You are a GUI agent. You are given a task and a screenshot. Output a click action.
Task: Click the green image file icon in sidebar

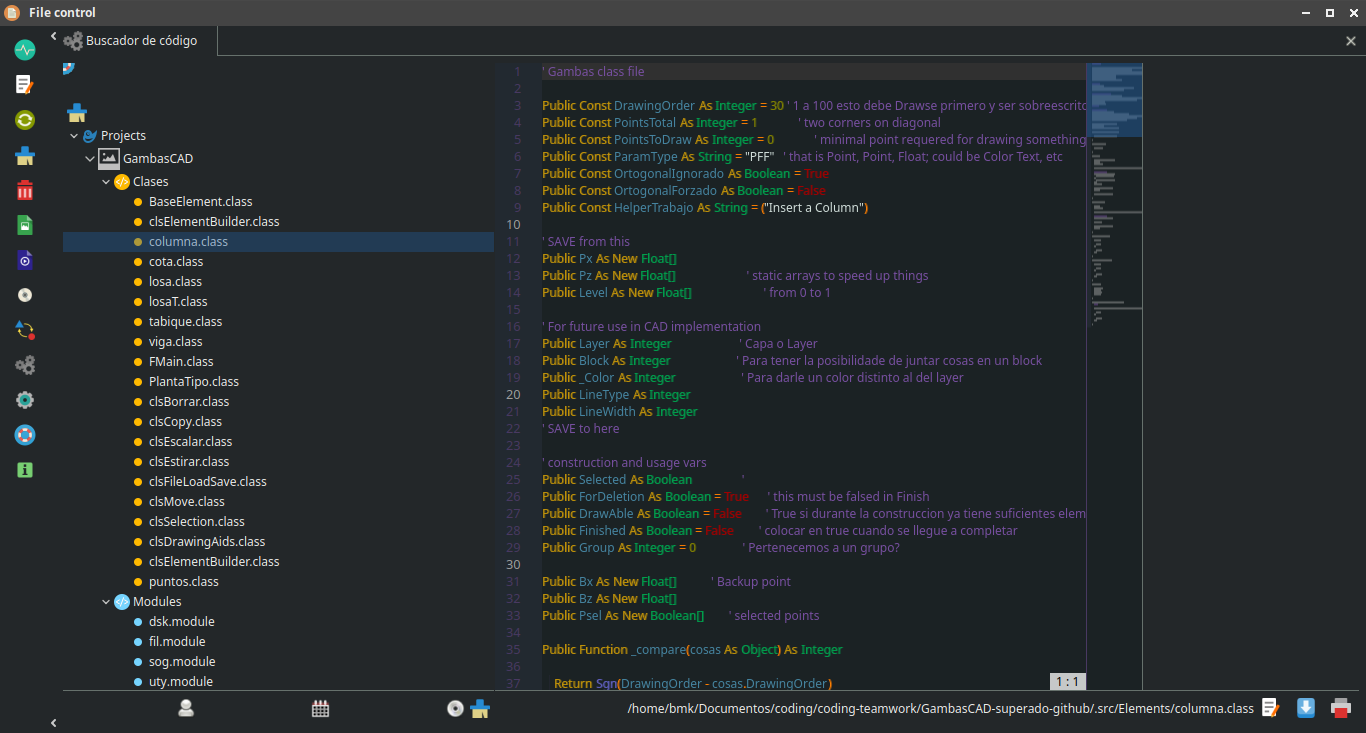point(25,225)
